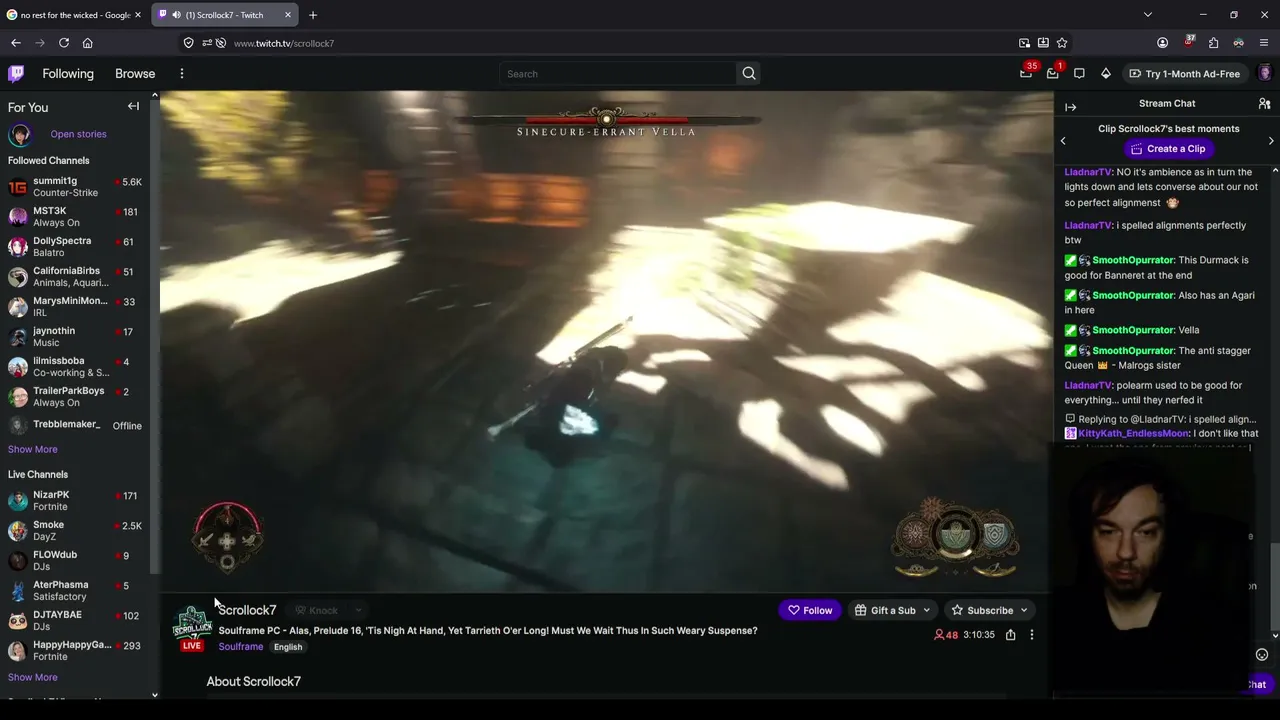Switch to the 'no rest for the wicked' Google tab
Viewport: 1280px width, 720px height.
(x=75, y=15)
